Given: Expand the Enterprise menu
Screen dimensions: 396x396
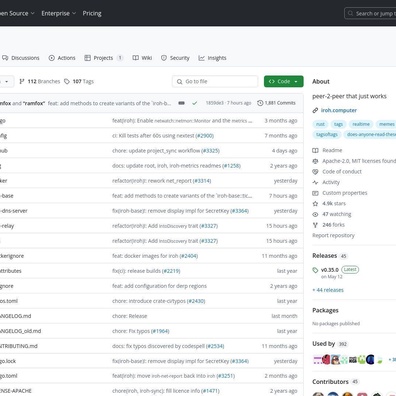Looking at the screenshot, I should [x=59, y=13].
